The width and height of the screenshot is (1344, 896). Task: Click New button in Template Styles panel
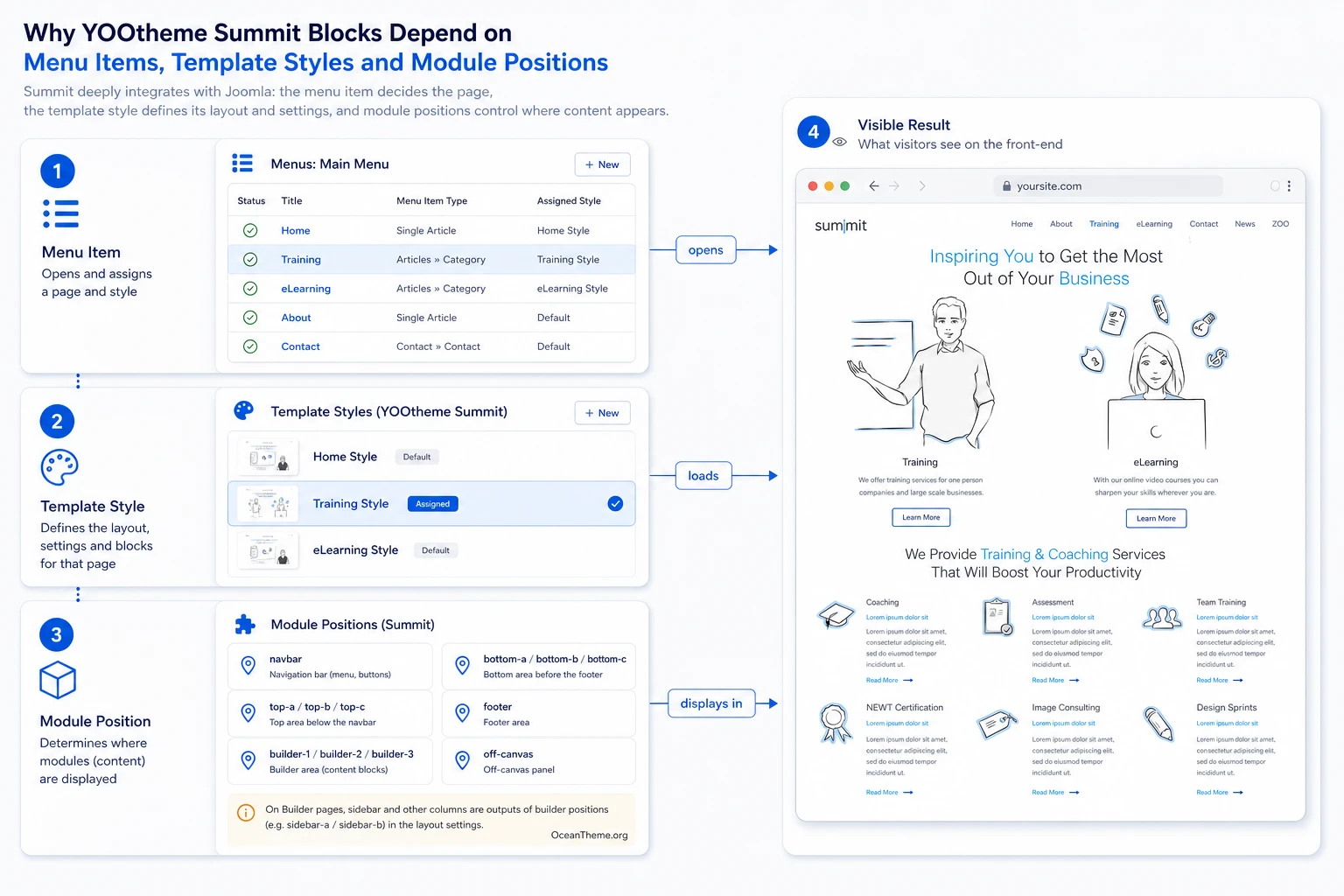point(602,413)
